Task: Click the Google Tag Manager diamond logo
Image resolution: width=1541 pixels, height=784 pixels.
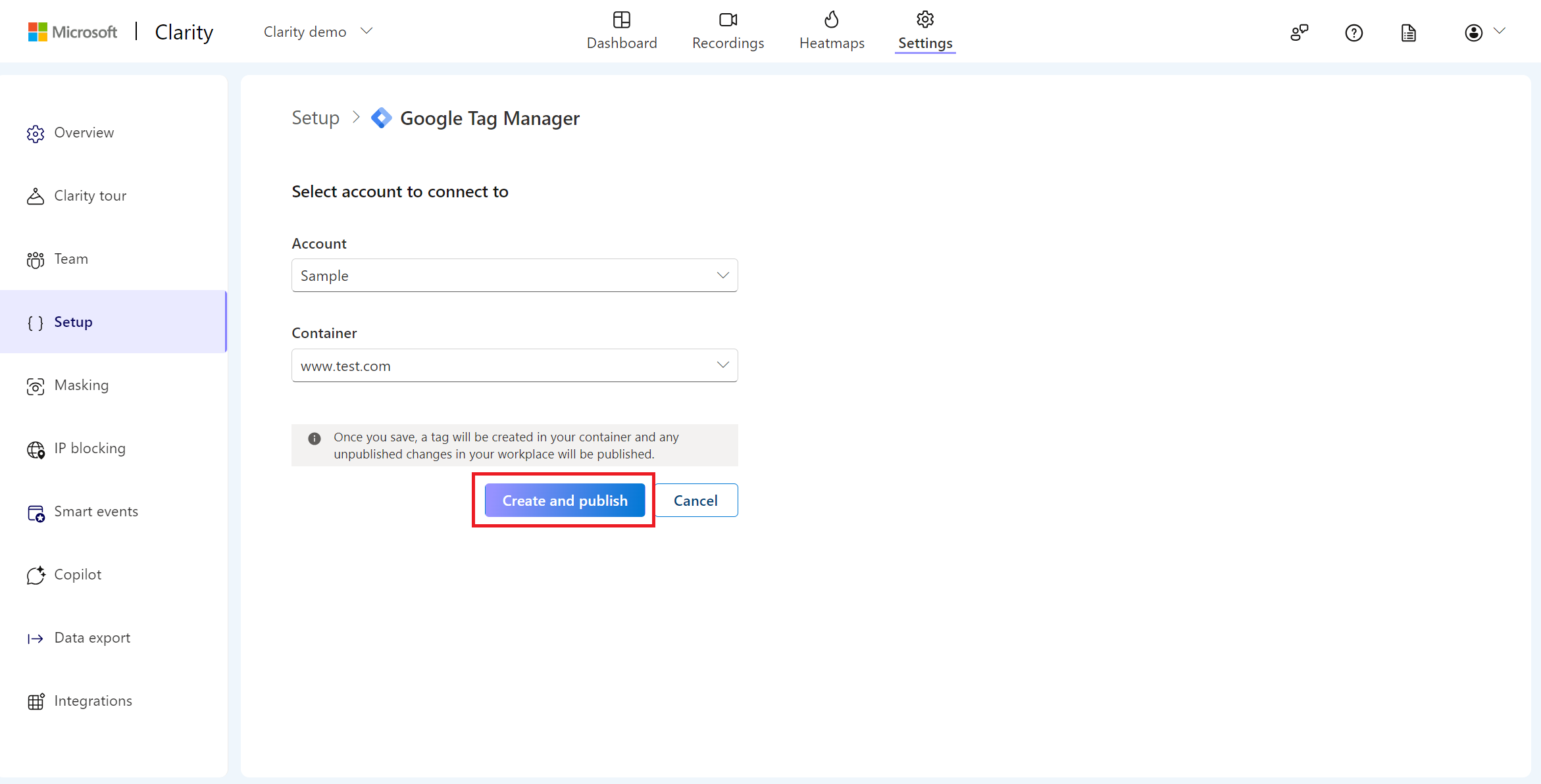Action: coord(382,118)
